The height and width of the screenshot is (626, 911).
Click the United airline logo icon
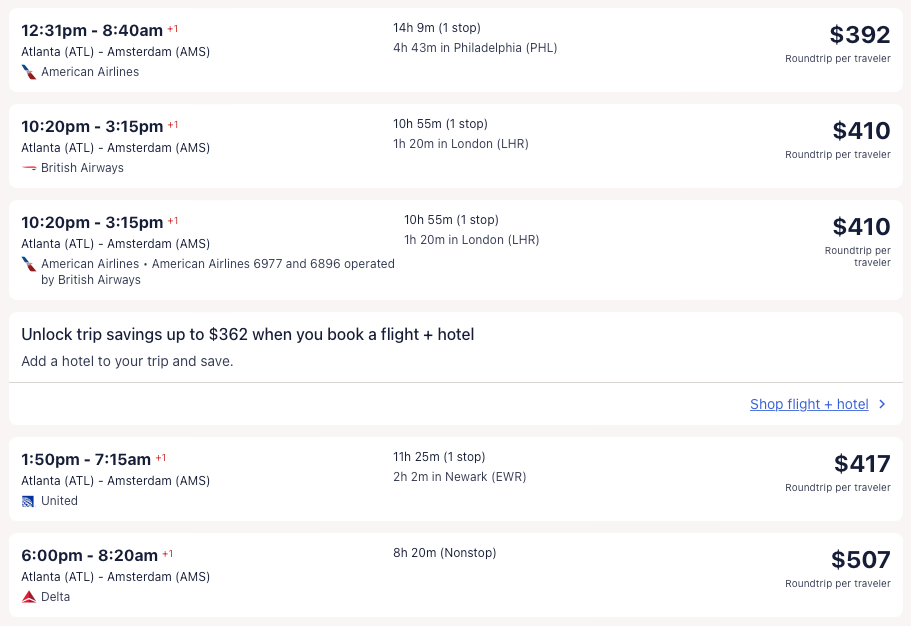point(28,501)
